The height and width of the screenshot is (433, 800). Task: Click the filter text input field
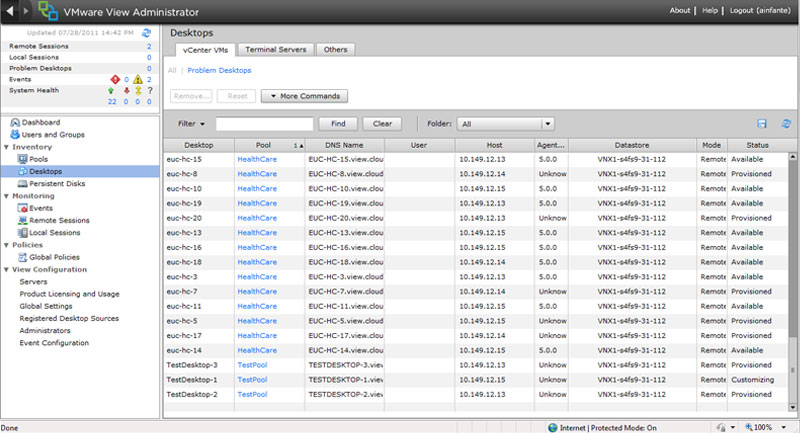tap(264, 124)
